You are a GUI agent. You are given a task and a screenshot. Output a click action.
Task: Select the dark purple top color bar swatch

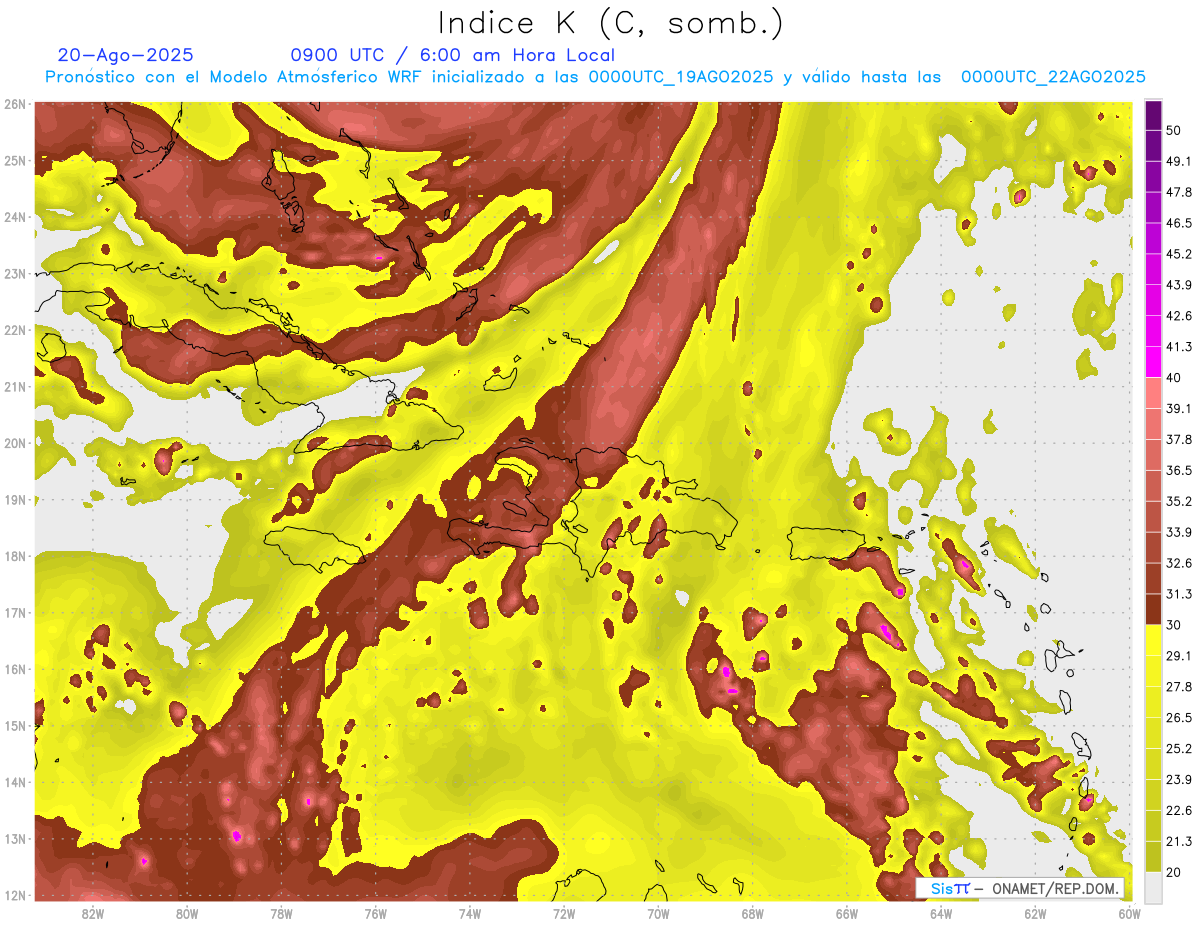[x=1153, y=115]
